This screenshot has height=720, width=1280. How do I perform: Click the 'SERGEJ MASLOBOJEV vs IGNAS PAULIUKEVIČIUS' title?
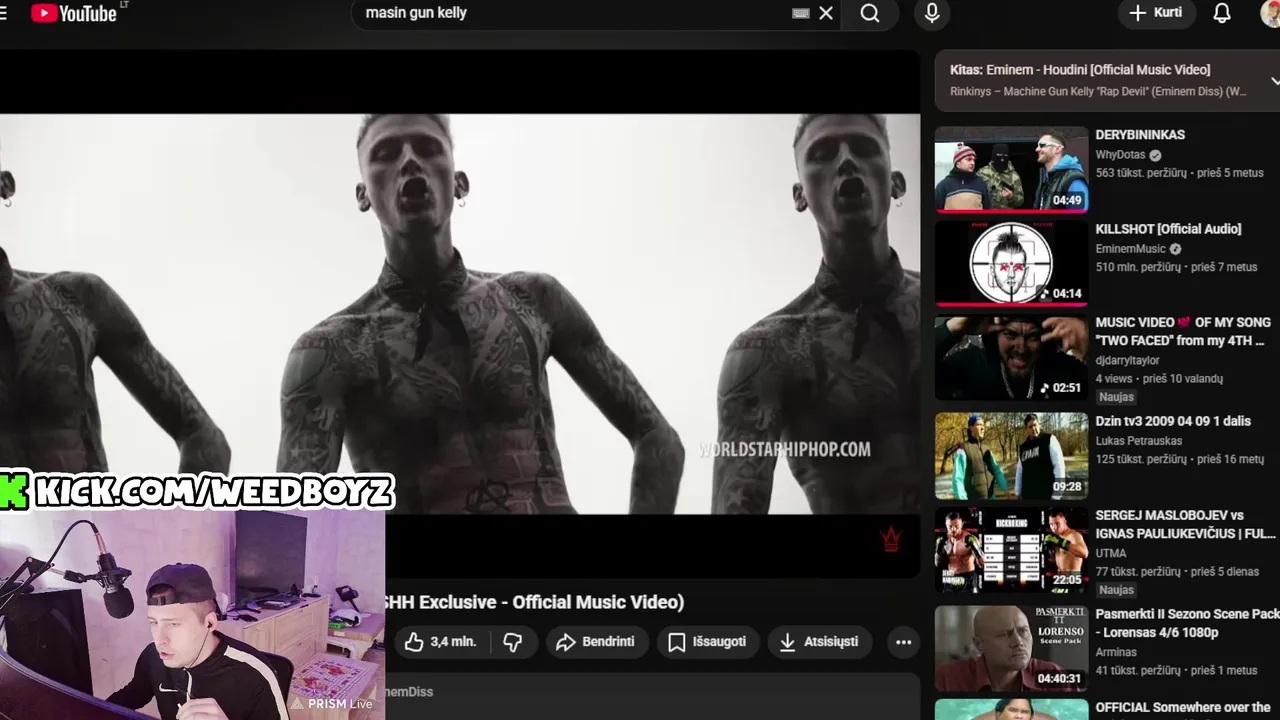1185,525
